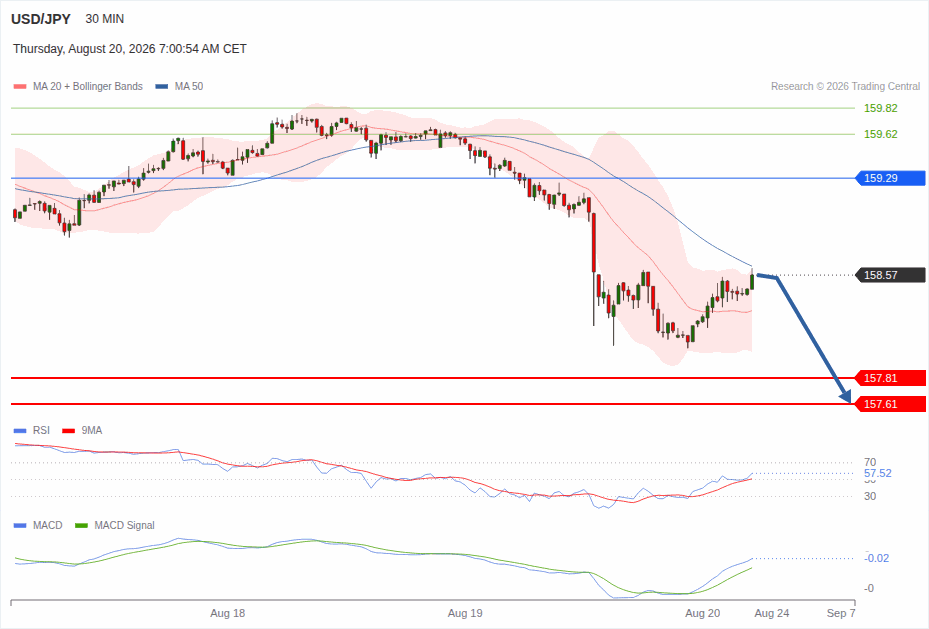This screenshot has width=929, height=629.
Task: Click the MA 20 + Bollinger Bands legend swatch
Action: point(20,86)
